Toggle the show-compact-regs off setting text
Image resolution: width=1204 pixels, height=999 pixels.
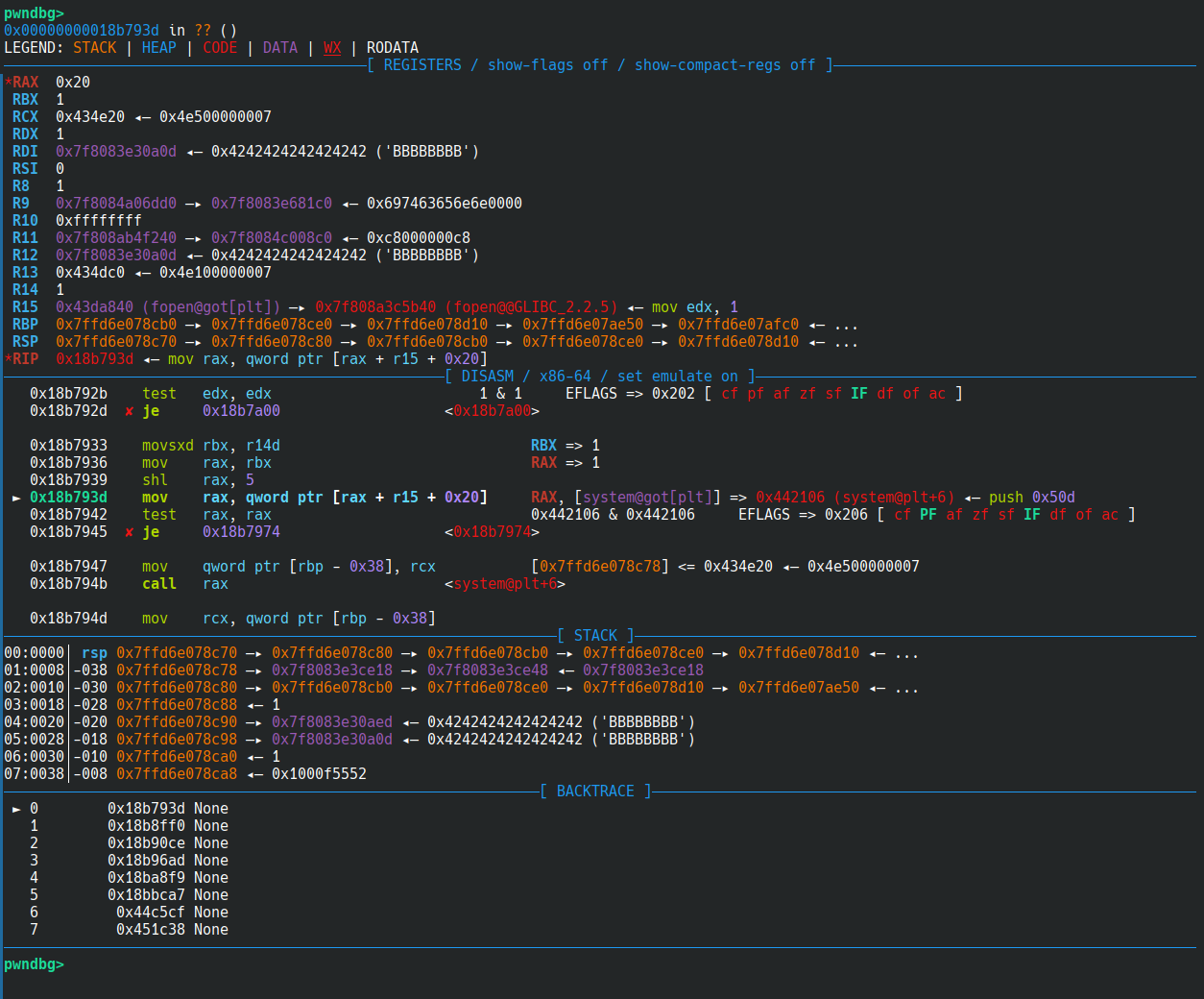point(724,65)
